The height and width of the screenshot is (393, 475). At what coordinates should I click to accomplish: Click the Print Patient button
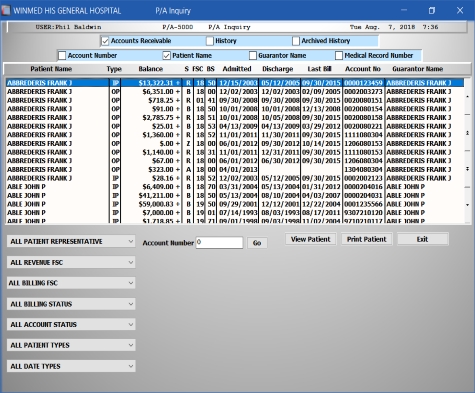pyautogui.click(x=367, y=239)
